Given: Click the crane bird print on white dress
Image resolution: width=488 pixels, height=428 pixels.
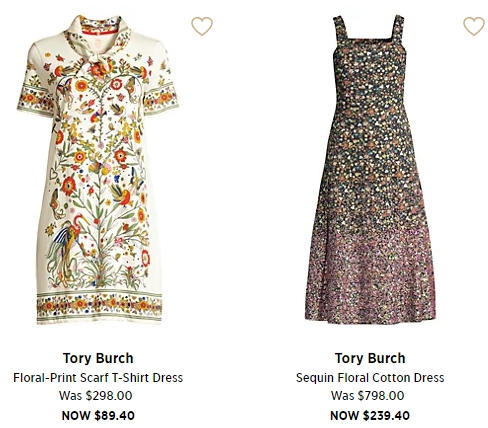Looking at the screenshot, I should [x=68, y=247].
